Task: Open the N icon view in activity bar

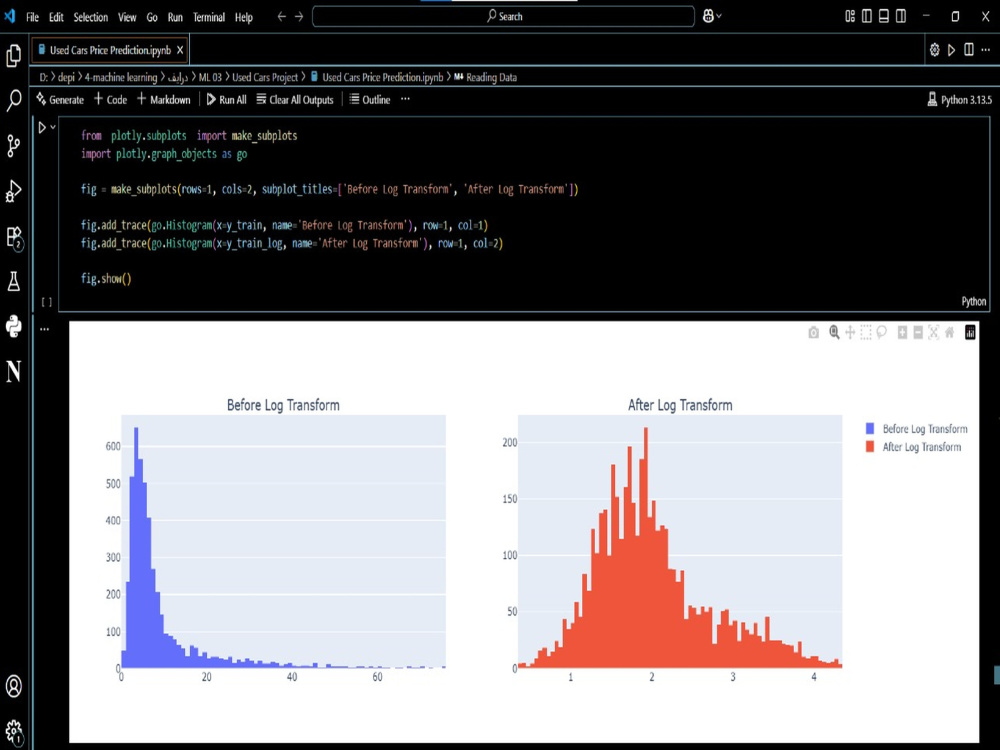Action: (x=13, y=371)
